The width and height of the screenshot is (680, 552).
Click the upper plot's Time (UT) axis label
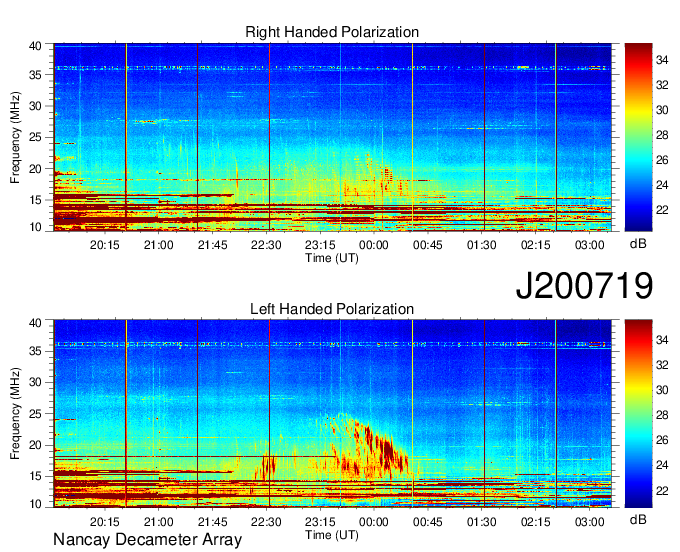click(332, 258)
